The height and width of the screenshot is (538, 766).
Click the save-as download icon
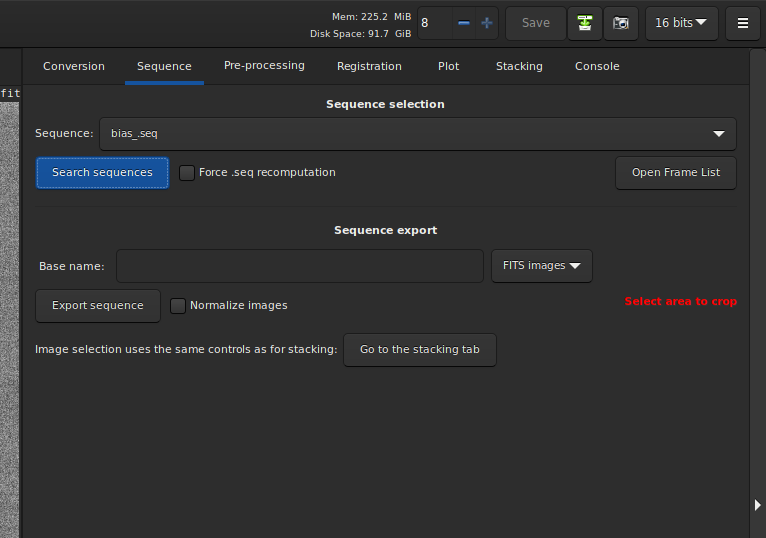click(585, 23)
